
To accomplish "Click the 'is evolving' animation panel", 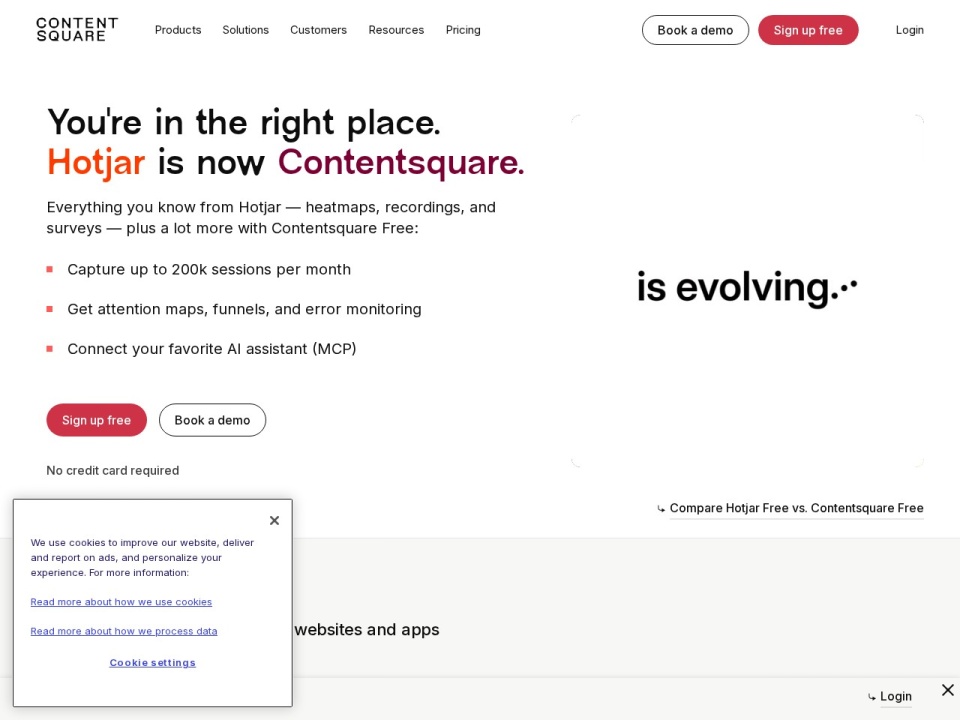I will 747,290.
